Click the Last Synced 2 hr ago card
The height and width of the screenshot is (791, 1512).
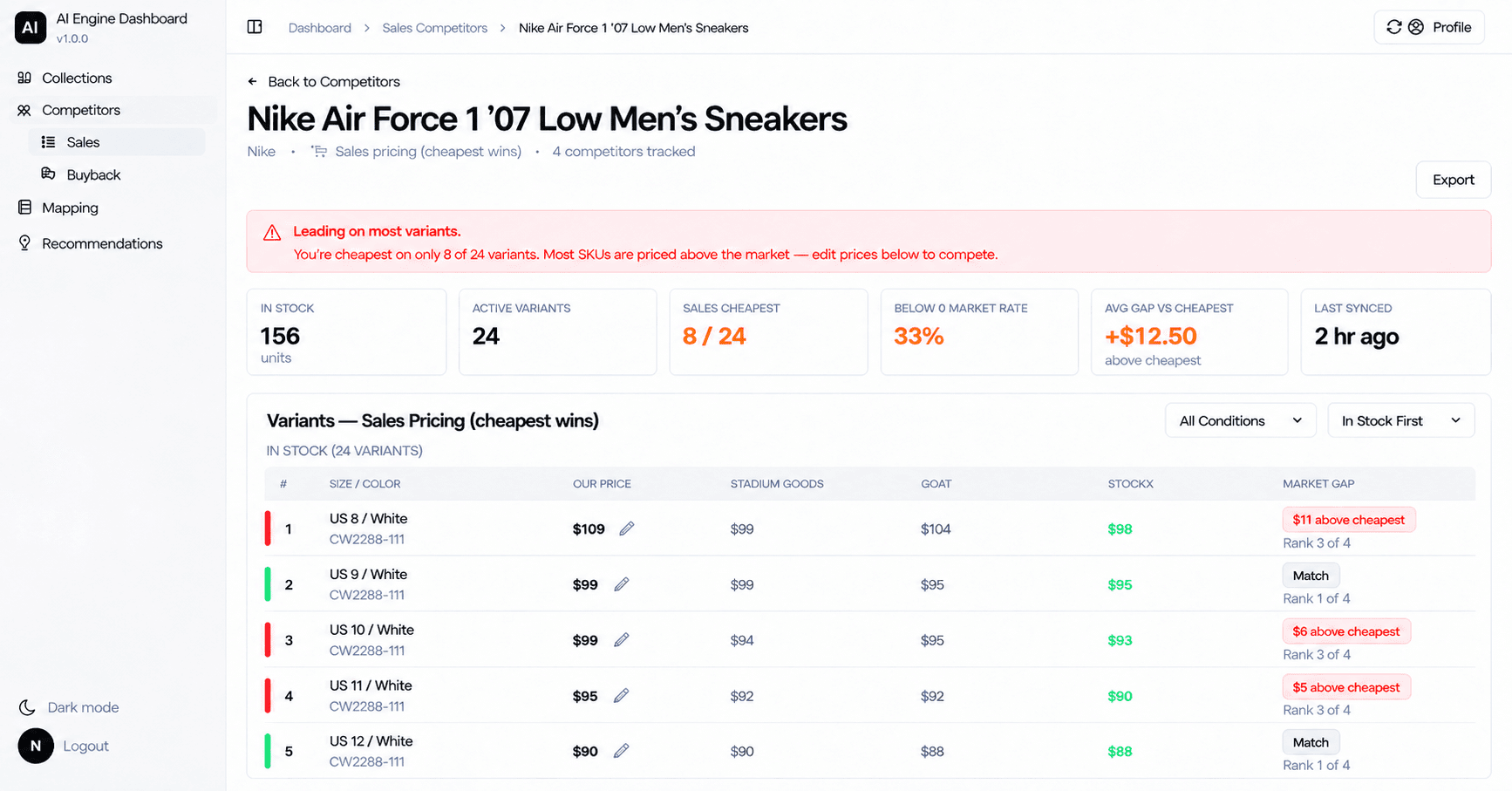tap(1396, 332)
